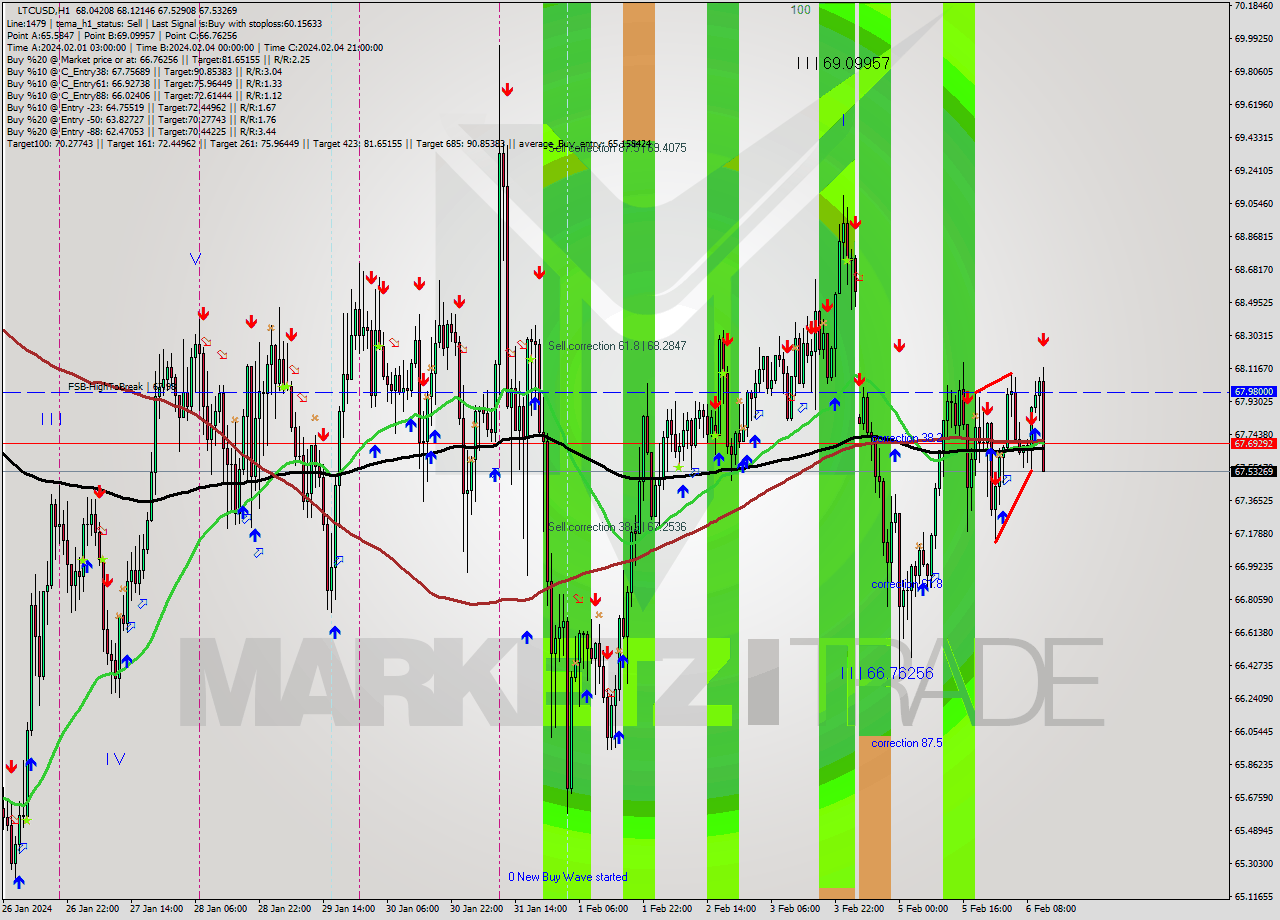1280x920 pixels.
Task: Click the 70.18427 price axis label
Action: [1253, 6]
